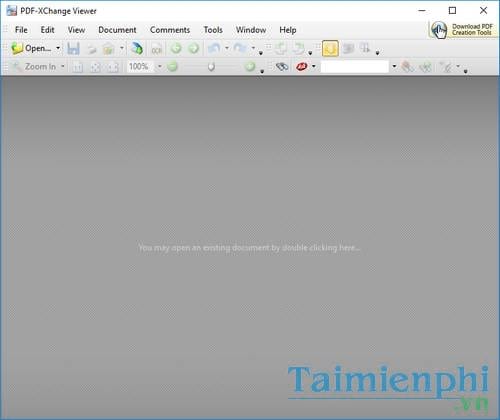The image size is (500, 420).
Task: Open the Comments menu
Action: (x=170, y=30)
